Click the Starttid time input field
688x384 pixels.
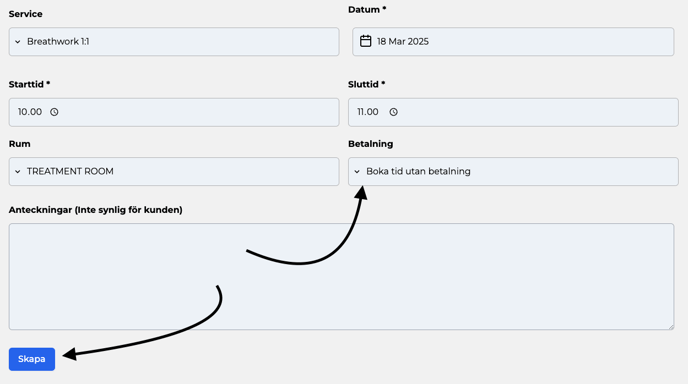click(x=174, y=112)
